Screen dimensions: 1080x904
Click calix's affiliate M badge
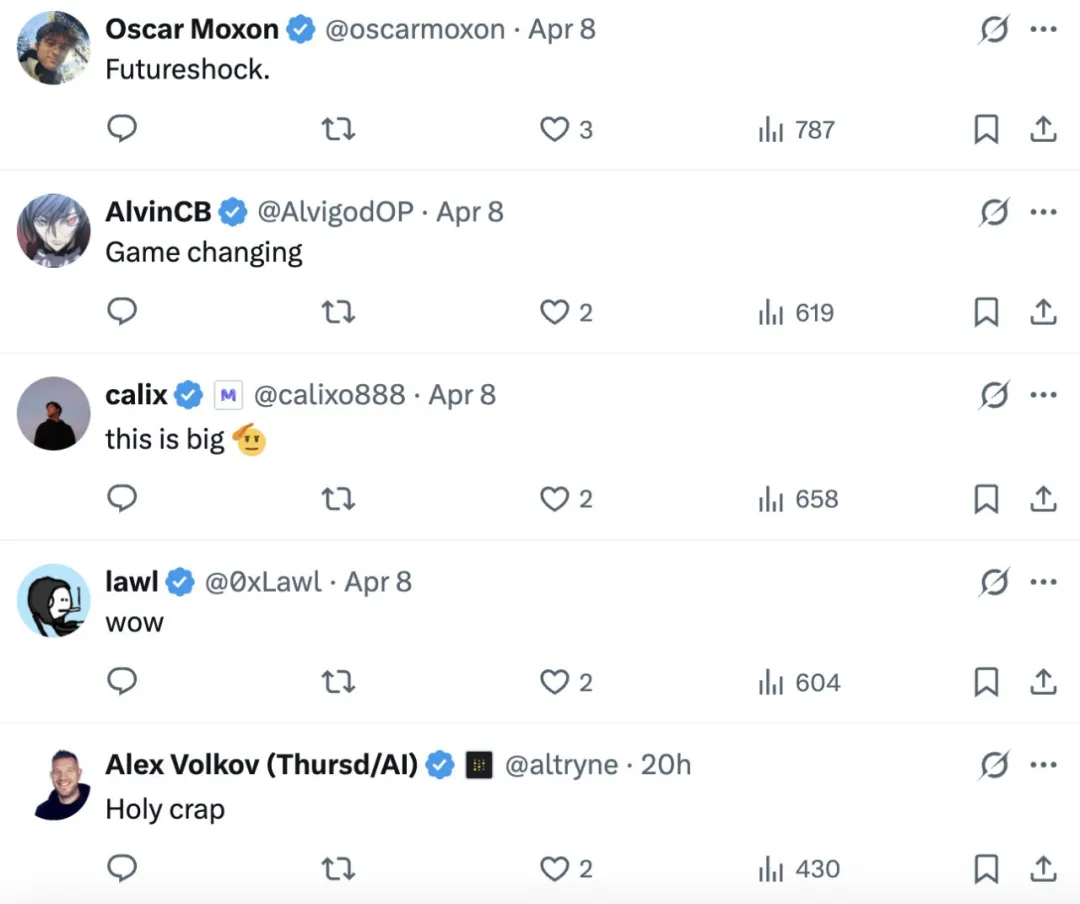(x=228, y=396)
